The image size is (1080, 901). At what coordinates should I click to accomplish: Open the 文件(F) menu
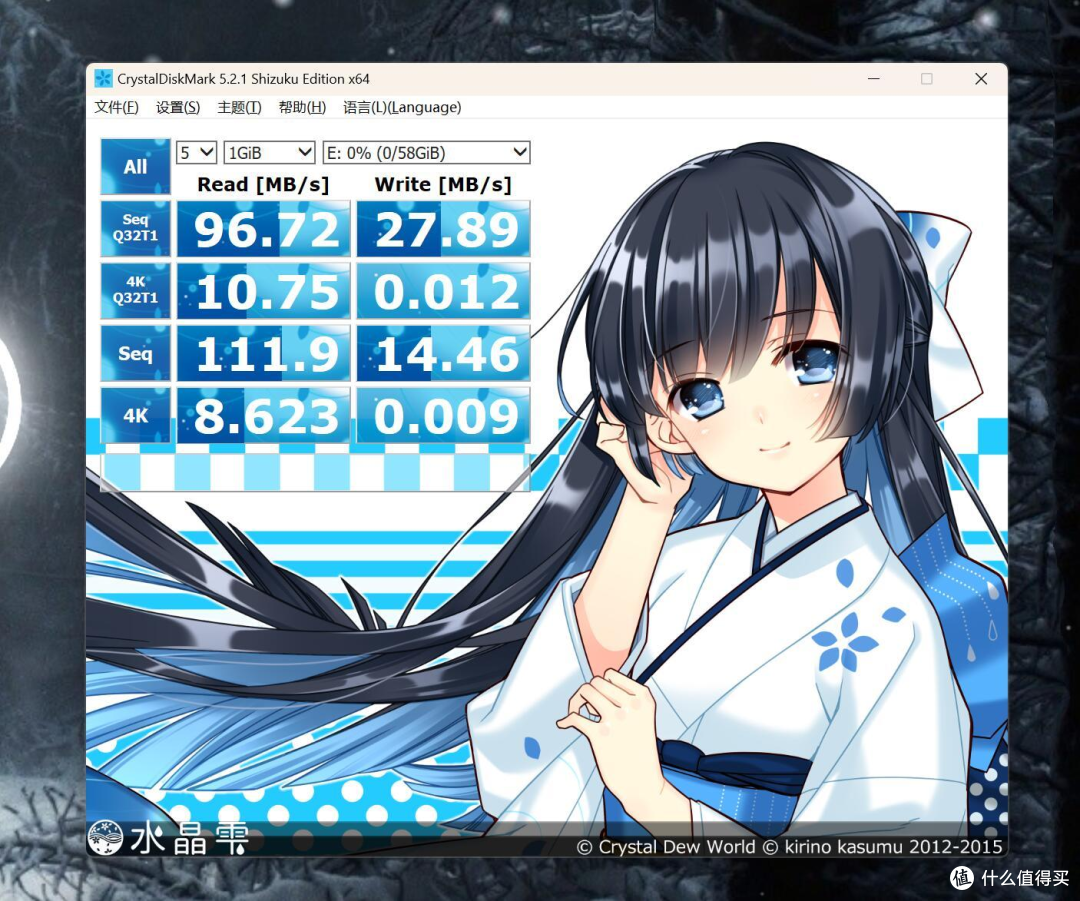[116, 107]
